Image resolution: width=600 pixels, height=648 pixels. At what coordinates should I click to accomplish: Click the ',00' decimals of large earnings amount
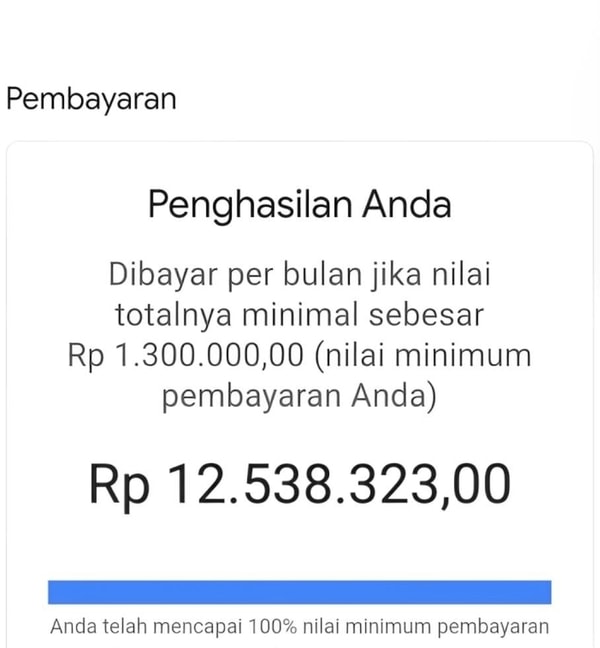476,485
